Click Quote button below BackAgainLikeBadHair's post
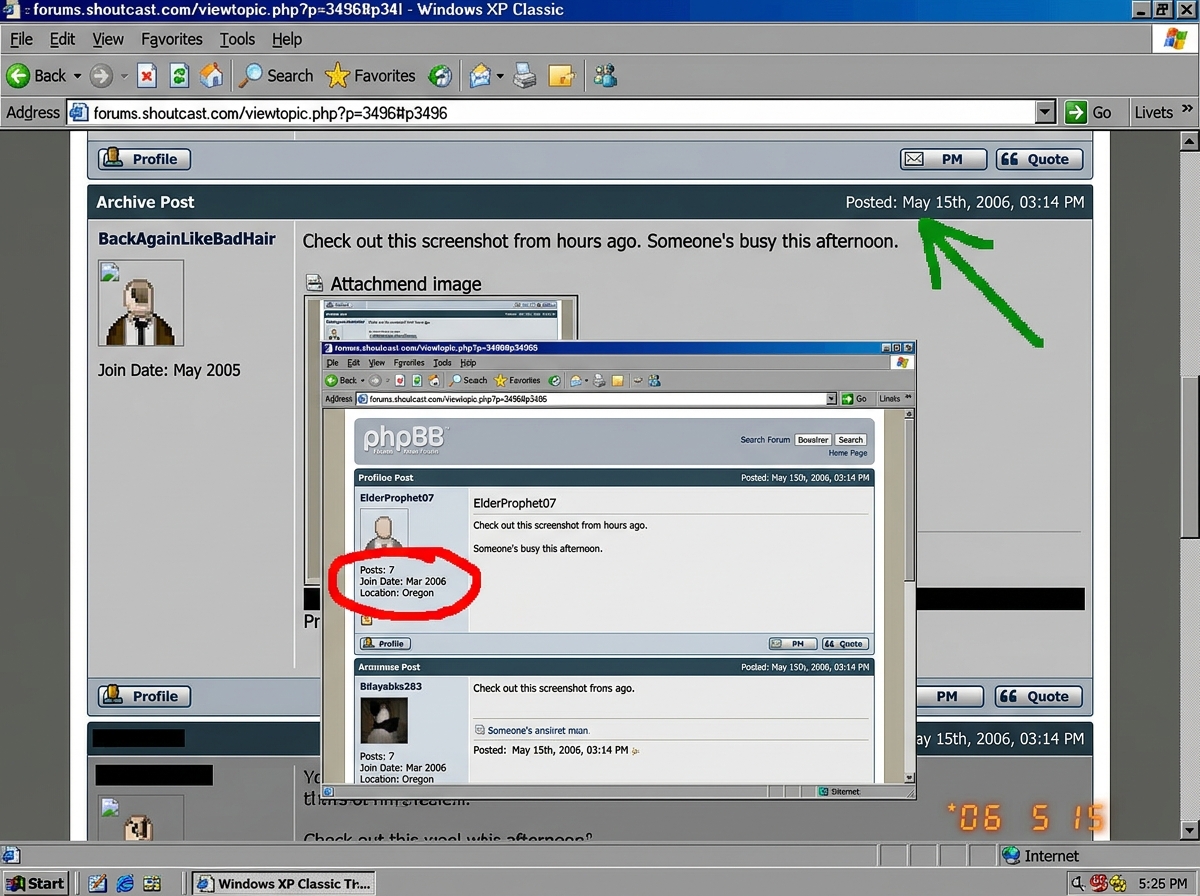Image resolution: width=1200 pixels, height=896 pixels. (1038, 696)
